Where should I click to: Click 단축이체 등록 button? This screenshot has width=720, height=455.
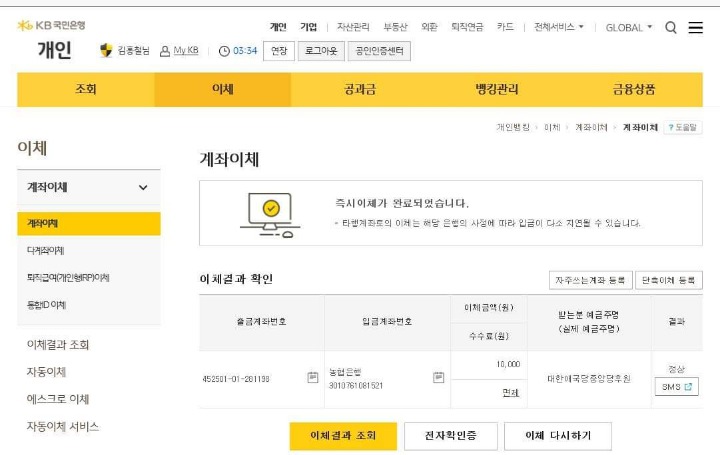pyautogui.click(x=669, y=280)
